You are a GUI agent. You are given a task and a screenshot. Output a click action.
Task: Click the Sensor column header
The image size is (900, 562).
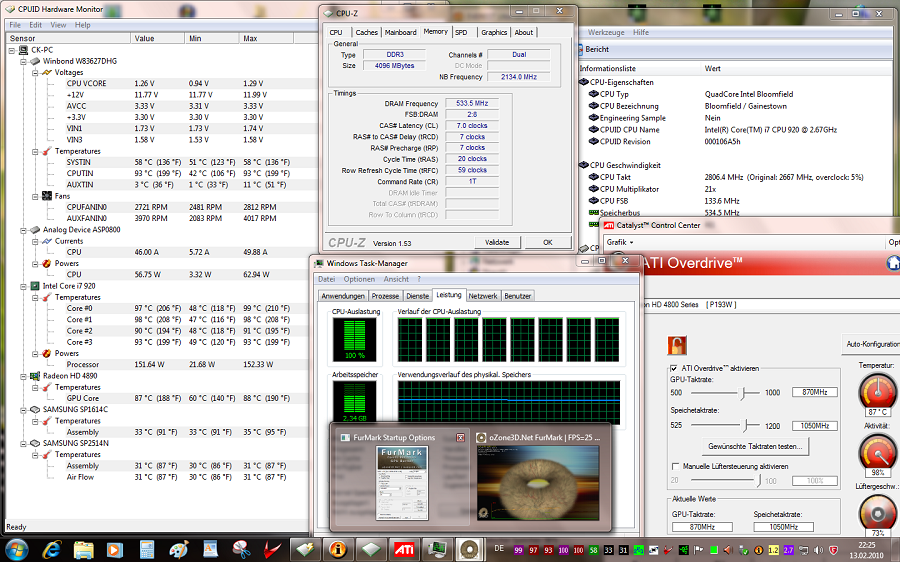click(68, 38)
